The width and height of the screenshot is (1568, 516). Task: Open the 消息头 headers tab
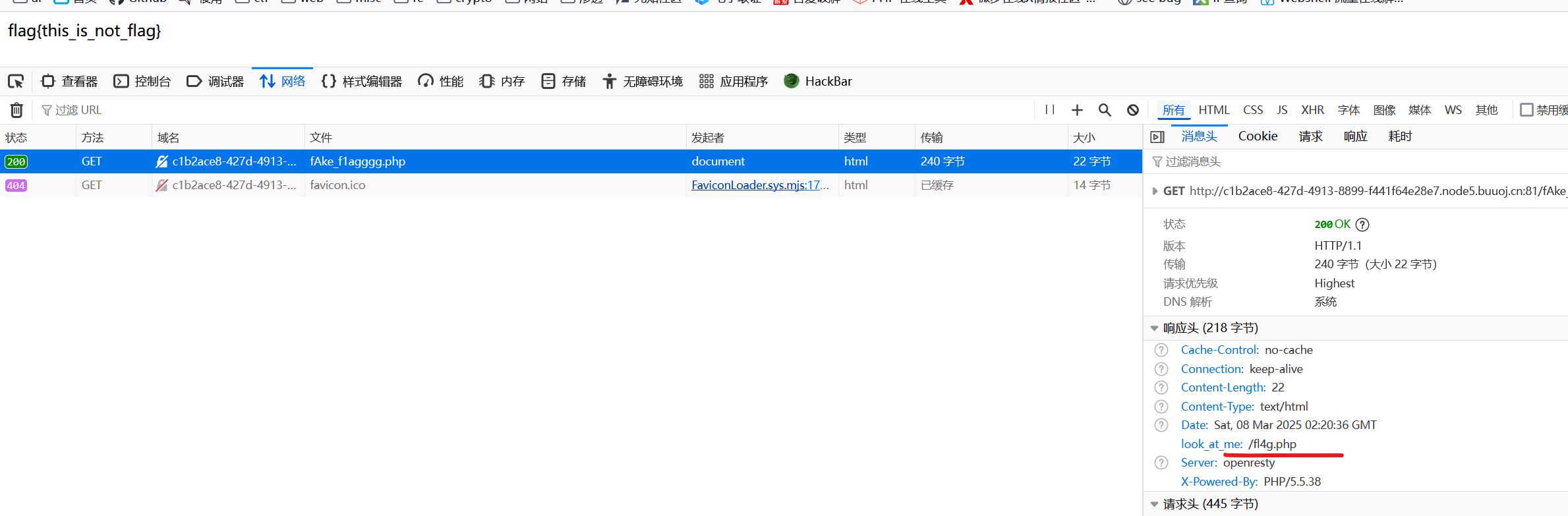coord(1199,136)
